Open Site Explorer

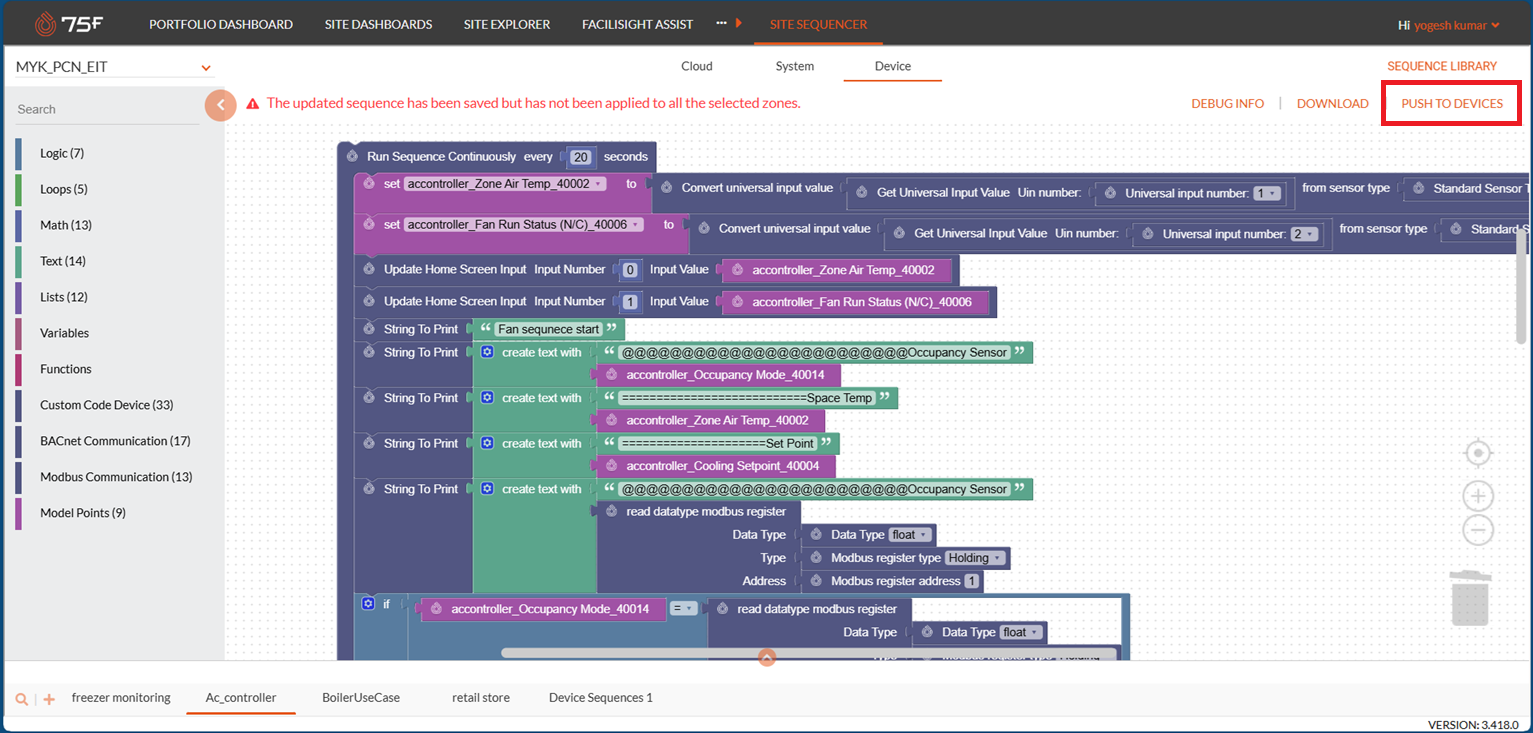[507, 24]
